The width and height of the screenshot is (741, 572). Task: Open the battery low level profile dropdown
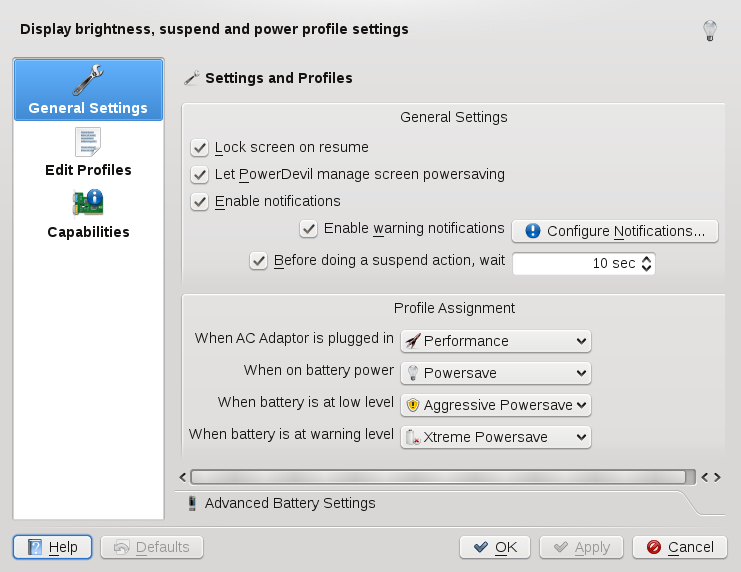pyautogui.click(x=496, y=405)
